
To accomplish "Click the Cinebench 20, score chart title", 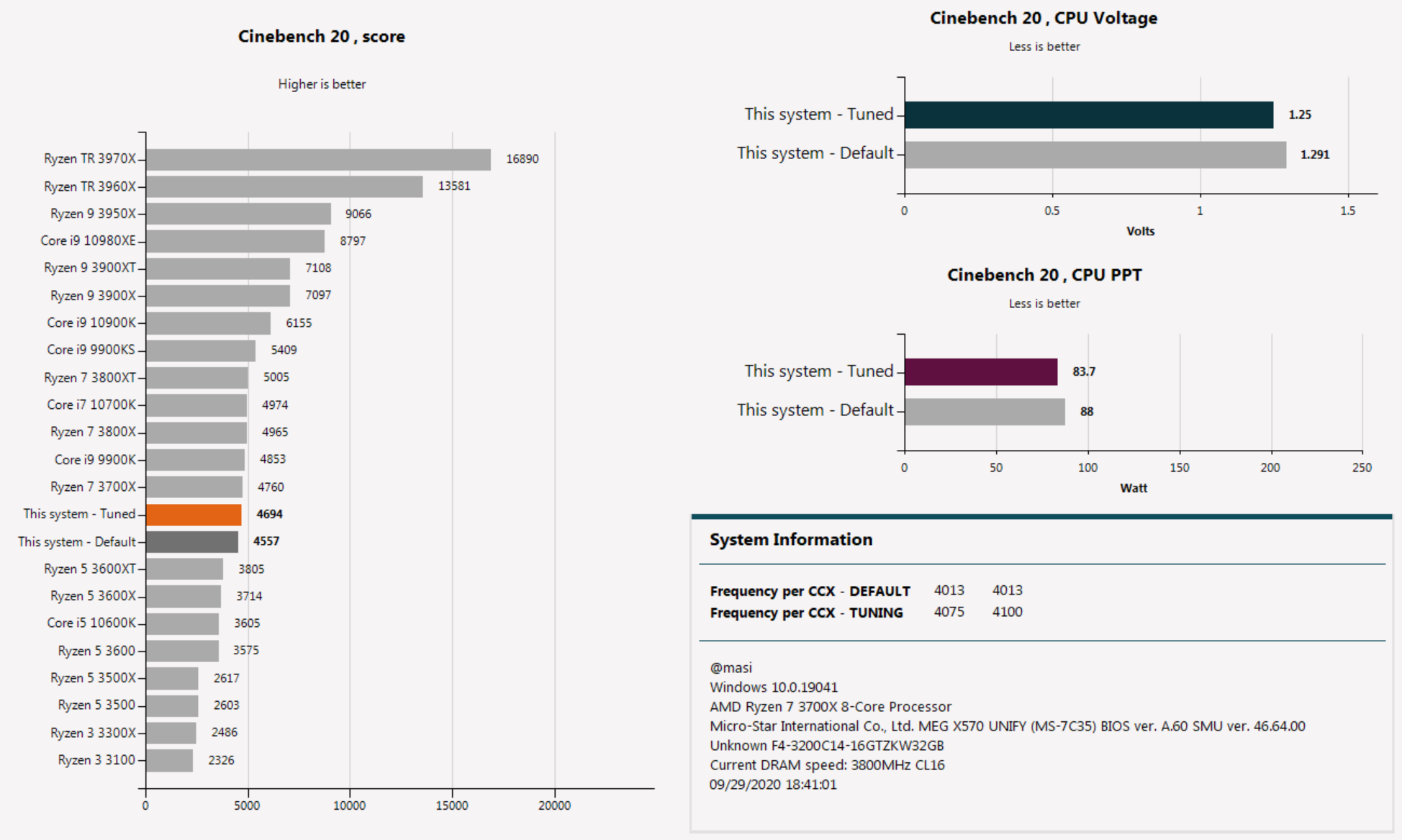I will tap(321, 37).
